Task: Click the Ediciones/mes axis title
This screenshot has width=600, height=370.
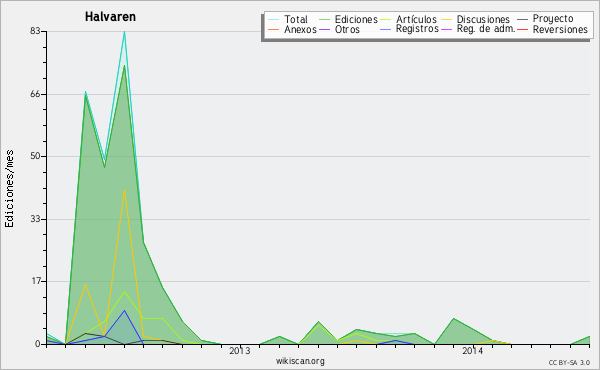Action: click(x=9, y=188)
